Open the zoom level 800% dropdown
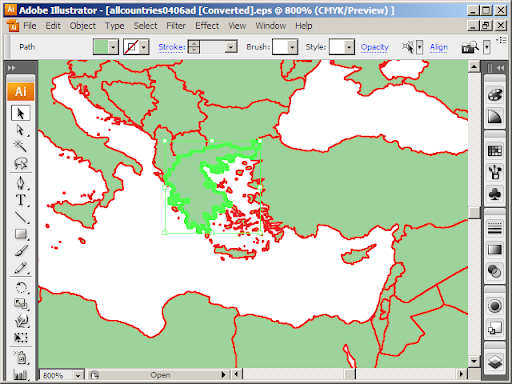Screen dimensions: 512x384 point(77,375)
